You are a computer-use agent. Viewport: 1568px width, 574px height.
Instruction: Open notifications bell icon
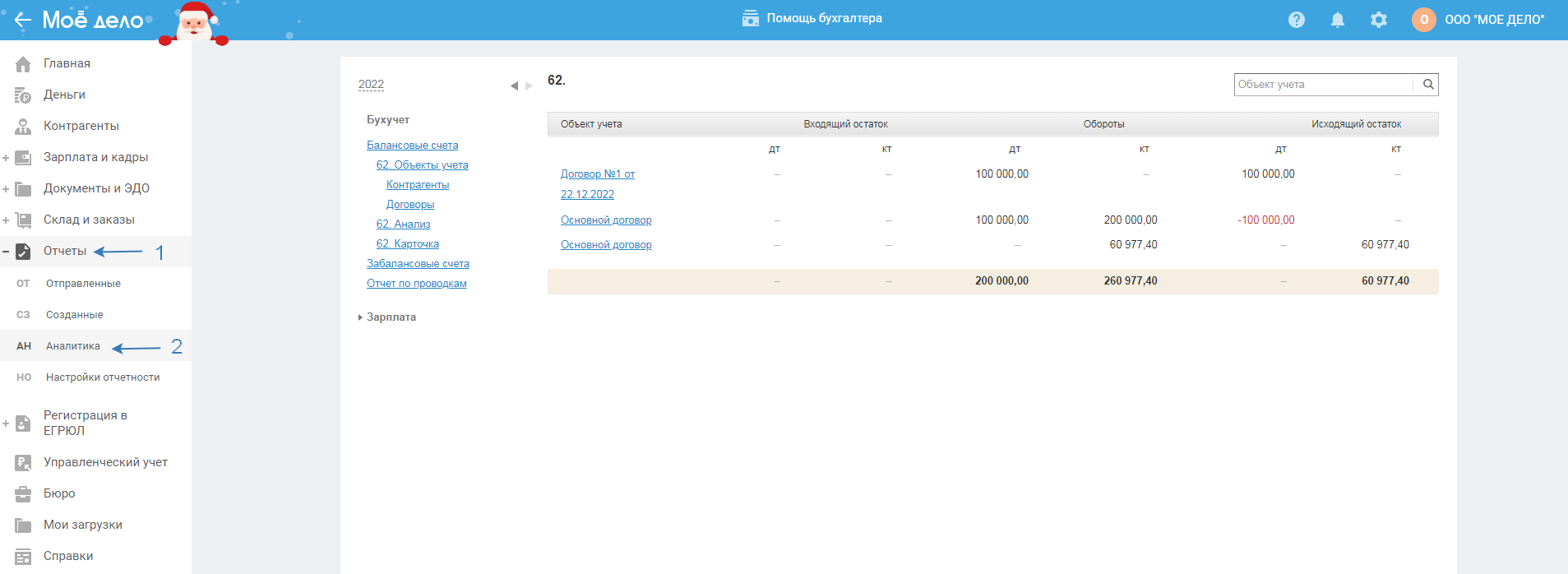tap(1338, 20)
